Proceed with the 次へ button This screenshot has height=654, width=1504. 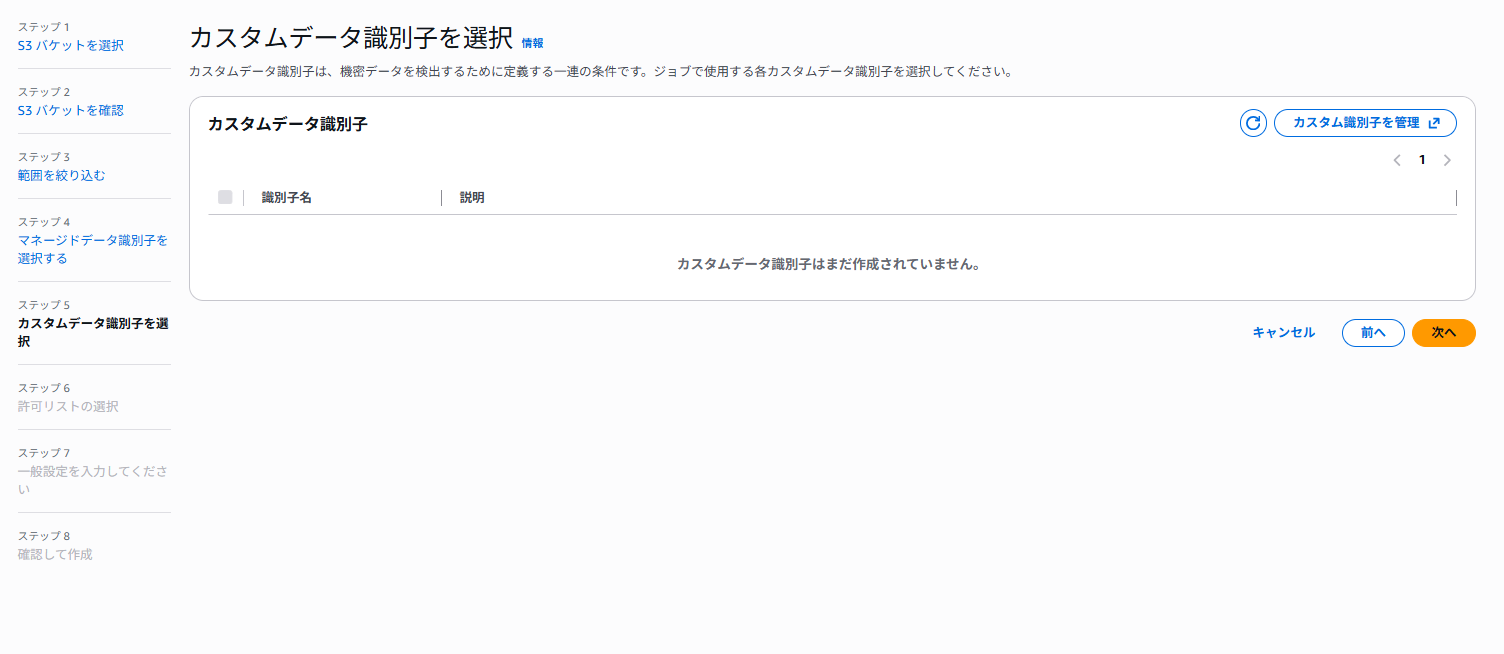pyautogui.click(x=1444, y=333)
